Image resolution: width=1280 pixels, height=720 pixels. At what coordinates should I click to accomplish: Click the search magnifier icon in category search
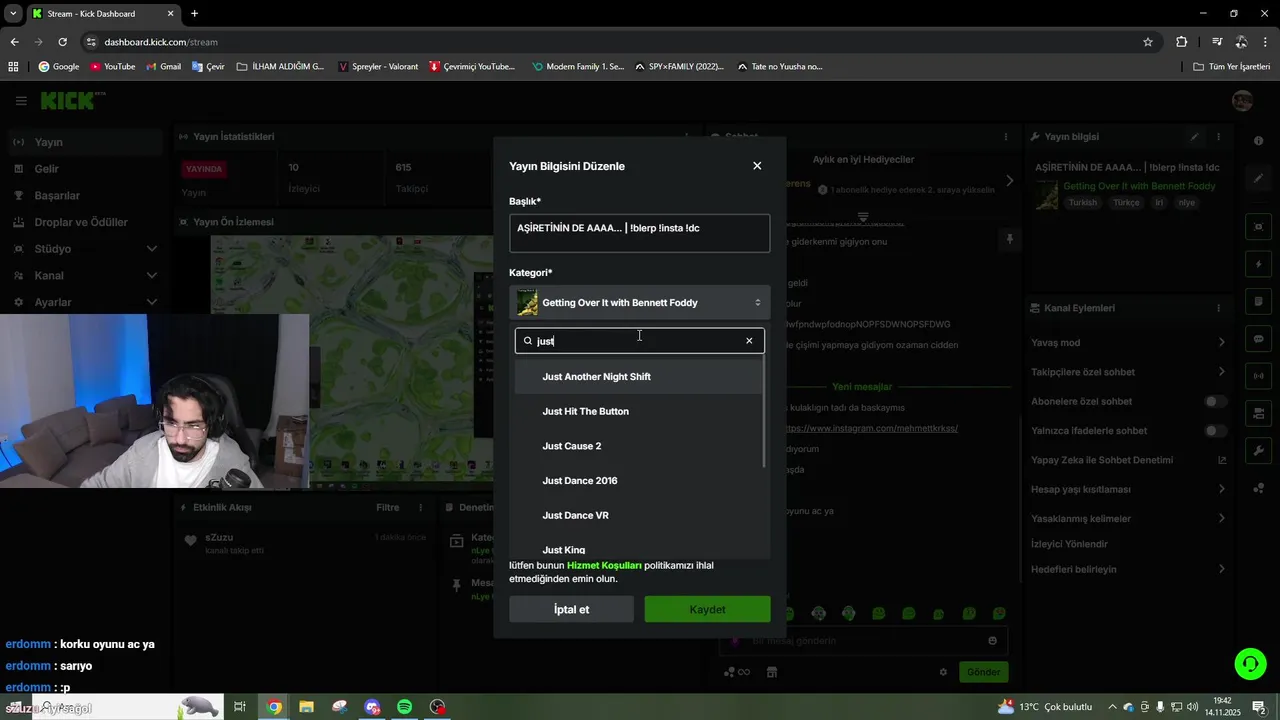528,341
